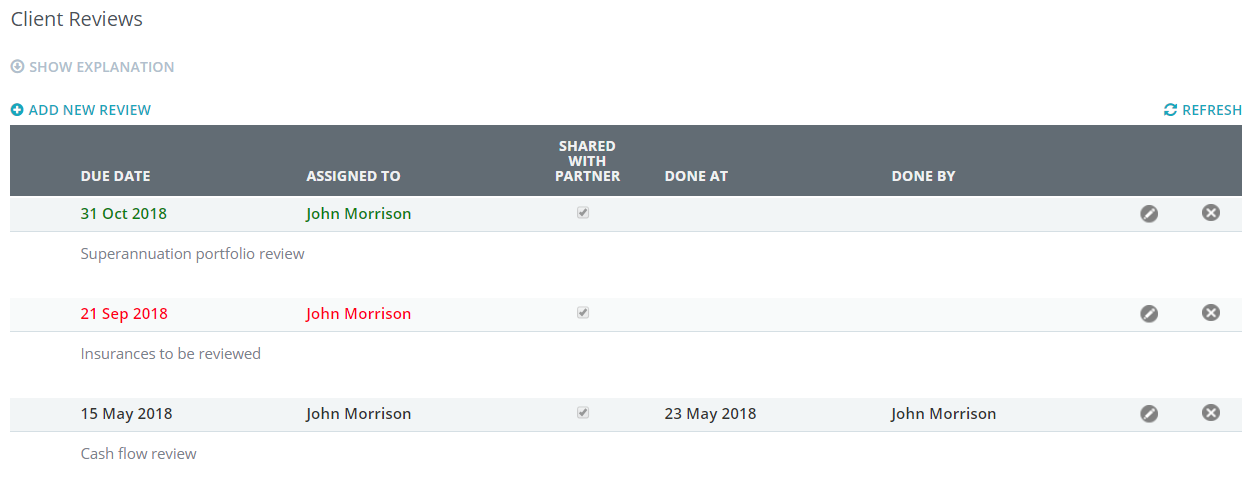This screenshot has width=1253, height=481.
Task: Toggle shared checkbox for 15 May 2018 review
Action: point(583,413)
